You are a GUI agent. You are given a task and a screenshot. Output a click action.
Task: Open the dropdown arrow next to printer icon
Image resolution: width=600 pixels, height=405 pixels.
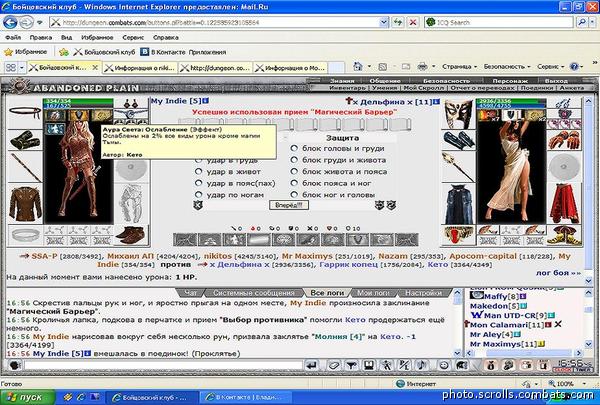click(434, 67)
